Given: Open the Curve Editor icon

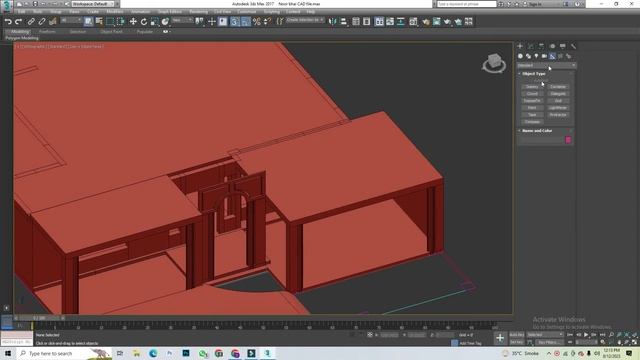Looking at the screenshot, I should tap(390, 22).
